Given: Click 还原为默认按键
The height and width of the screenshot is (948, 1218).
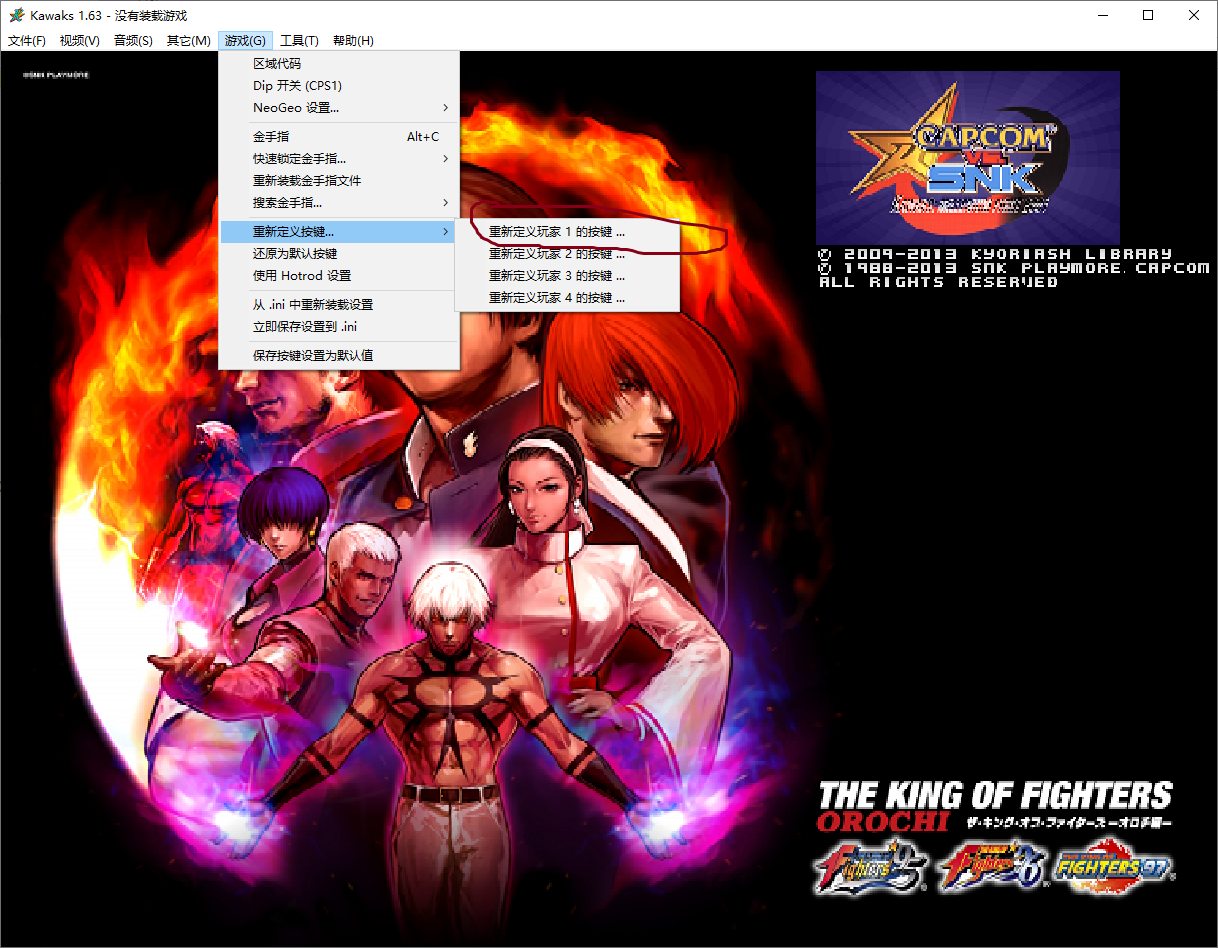Looking at the screenshot, I should tap(295, 254).
